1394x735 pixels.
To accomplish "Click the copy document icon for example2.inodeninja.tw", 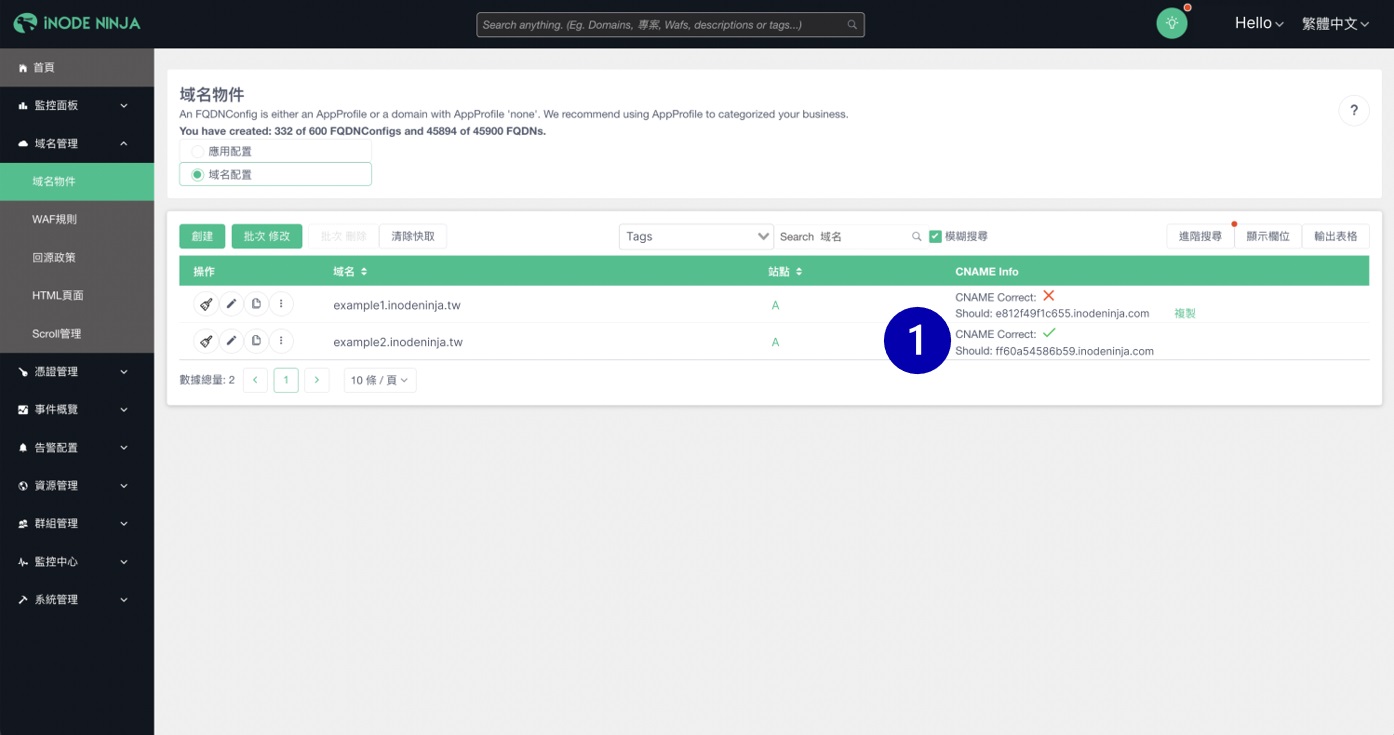I will 256,341.
